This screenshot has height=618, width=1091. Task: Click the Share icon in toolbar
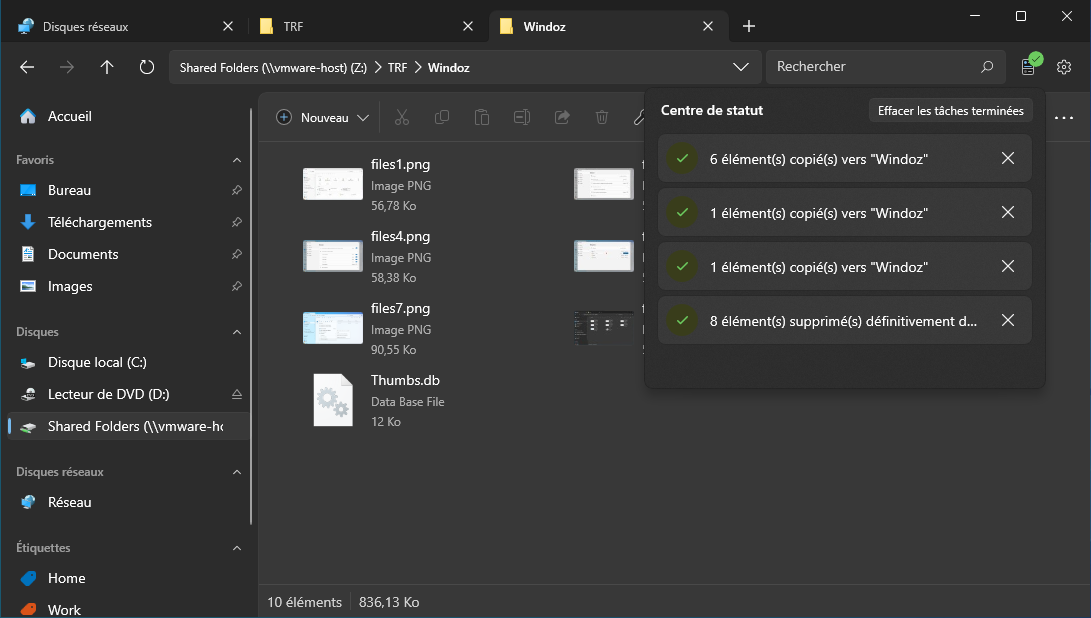point(562,118)
